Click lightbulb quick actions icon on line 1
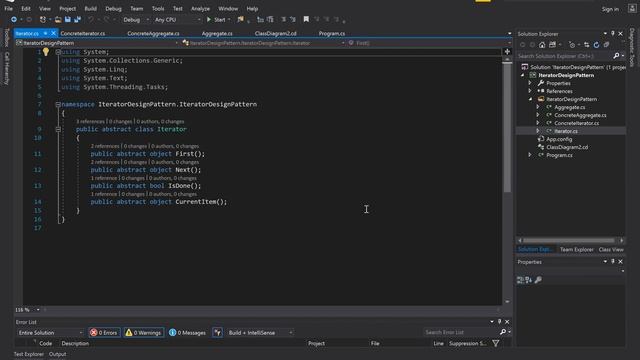The image size is (640, 360). 46,51
